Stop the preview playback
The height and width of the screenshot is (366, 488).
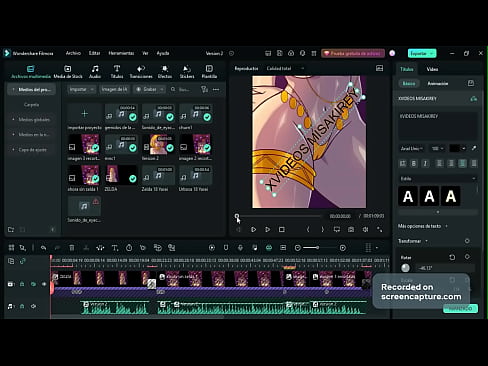point(282,229)
